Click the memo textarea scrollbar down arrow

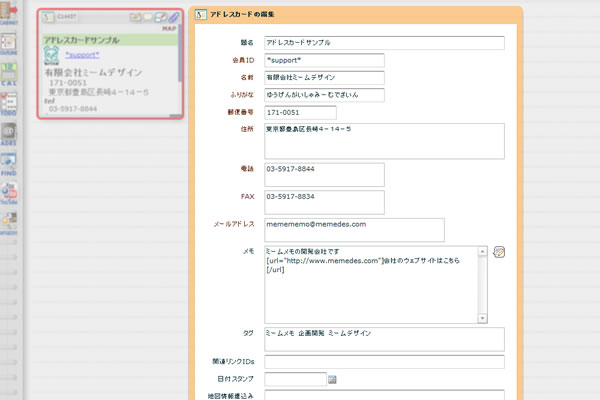coord(483,319)
